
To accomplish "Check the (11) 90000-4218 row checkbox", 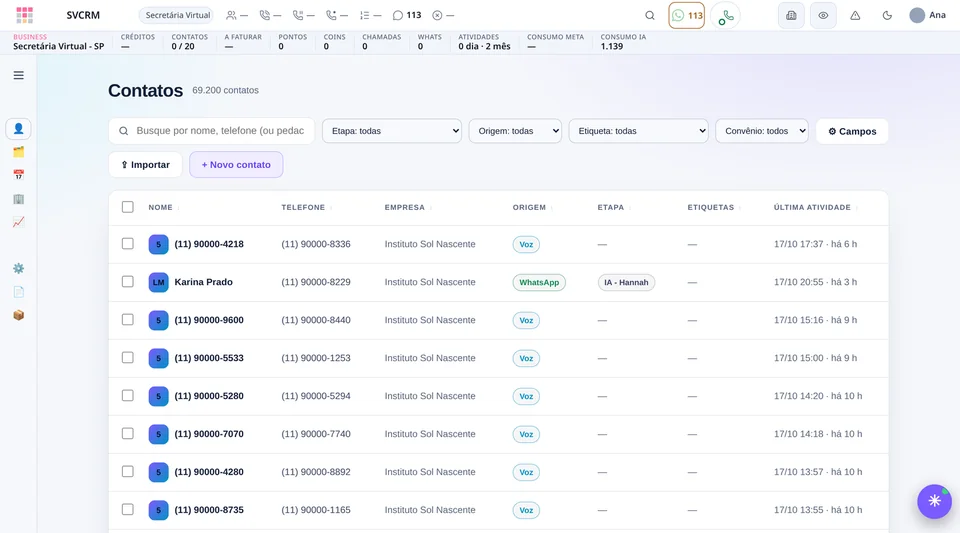I will 127,244.
